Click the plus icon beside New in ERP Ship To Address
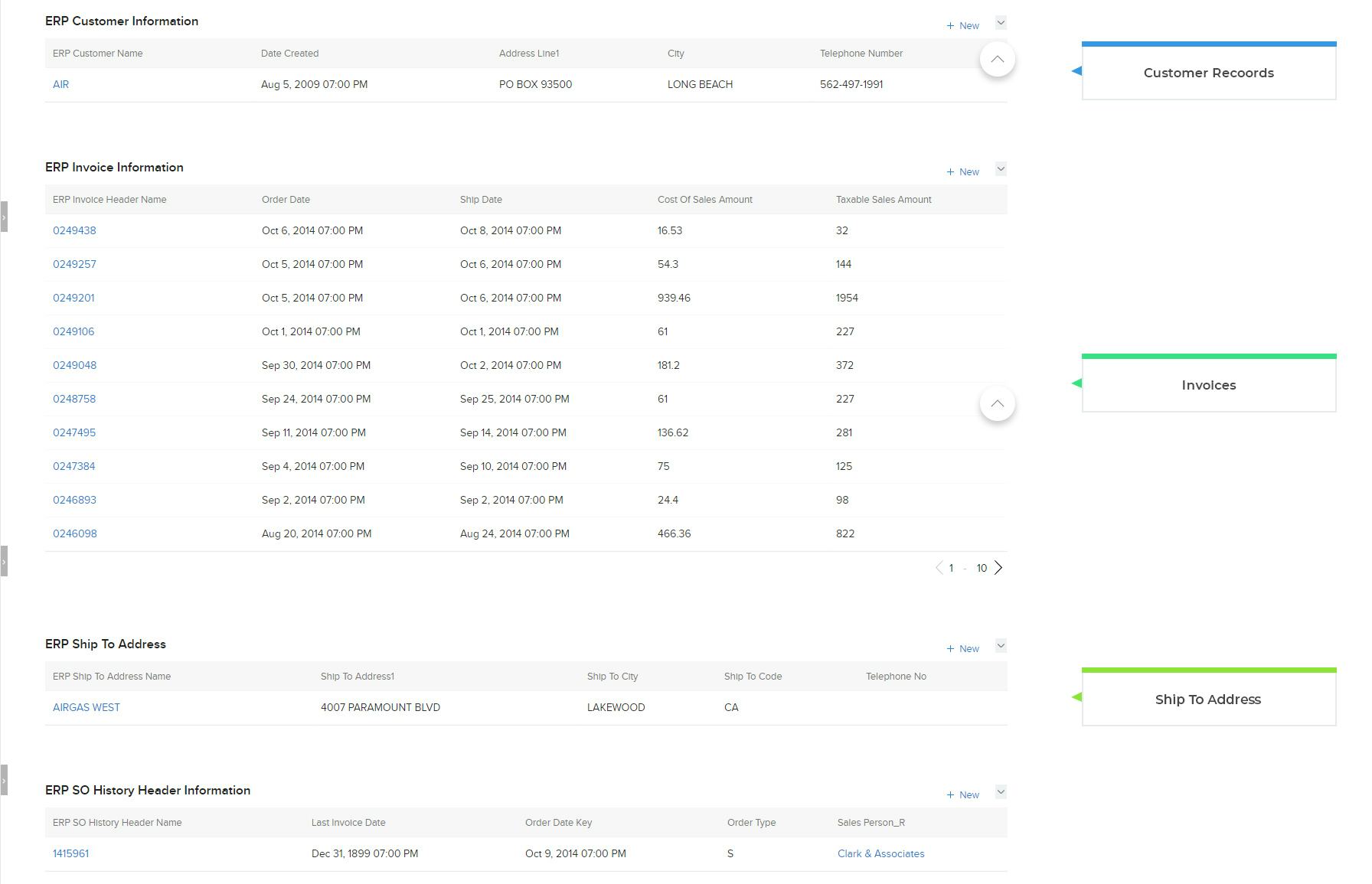This screenshot has height=884, width=1372. (949, 648)
